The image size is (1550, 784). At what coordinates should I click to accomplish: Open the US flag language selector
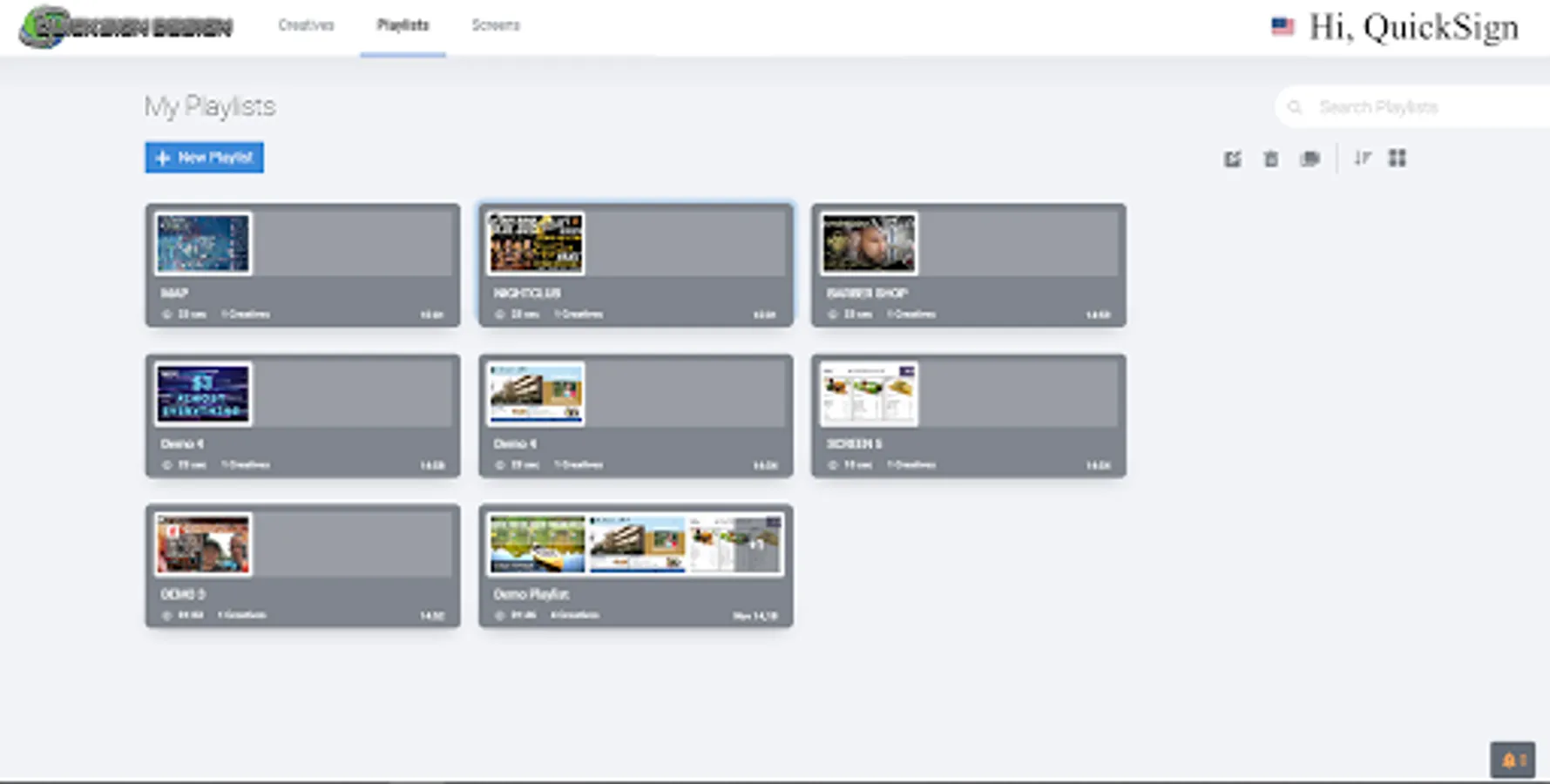pos(1283,26)
